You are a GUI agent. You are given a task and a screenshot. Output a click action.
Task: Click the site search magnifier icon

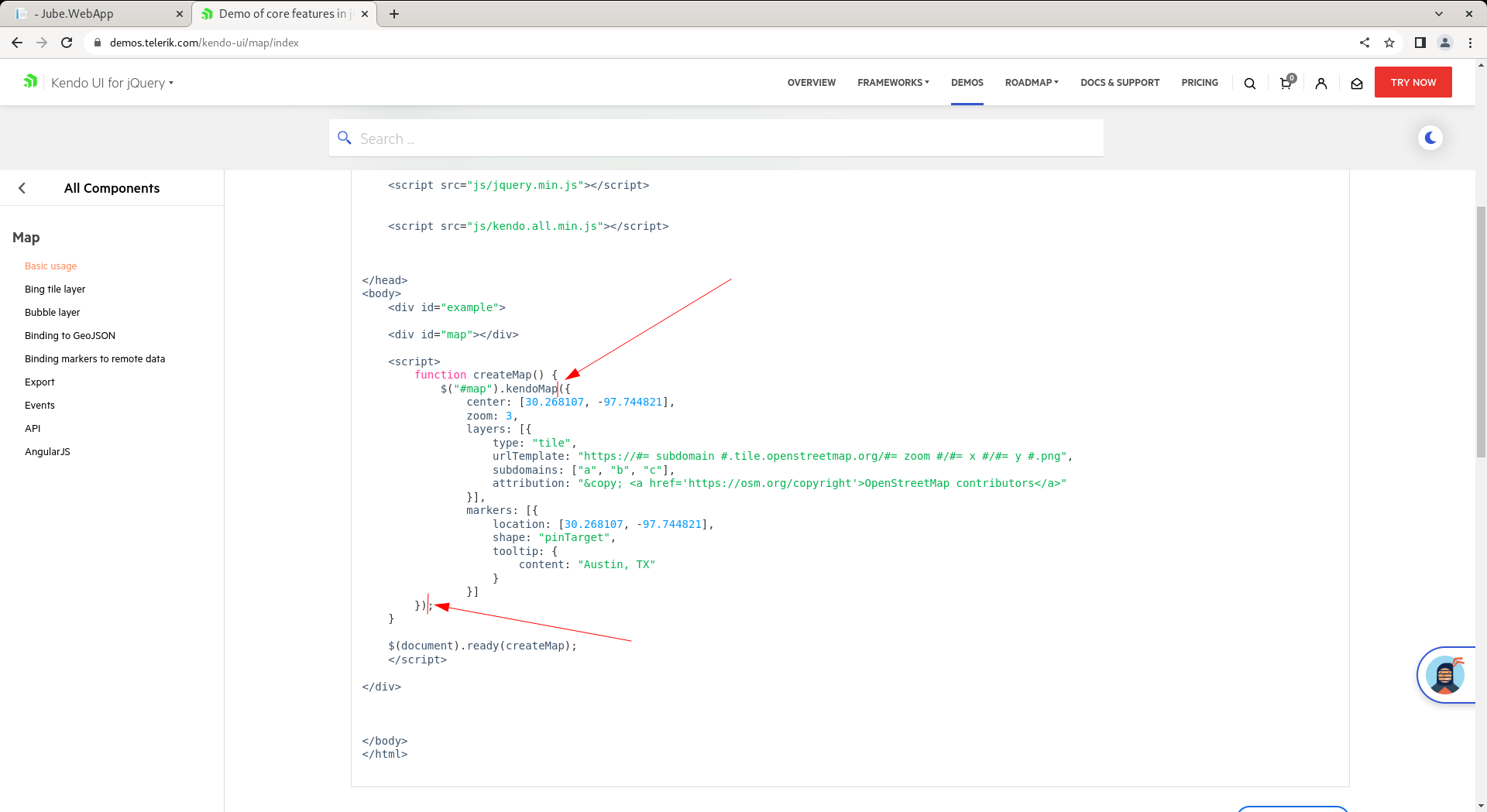[1250, 84]
